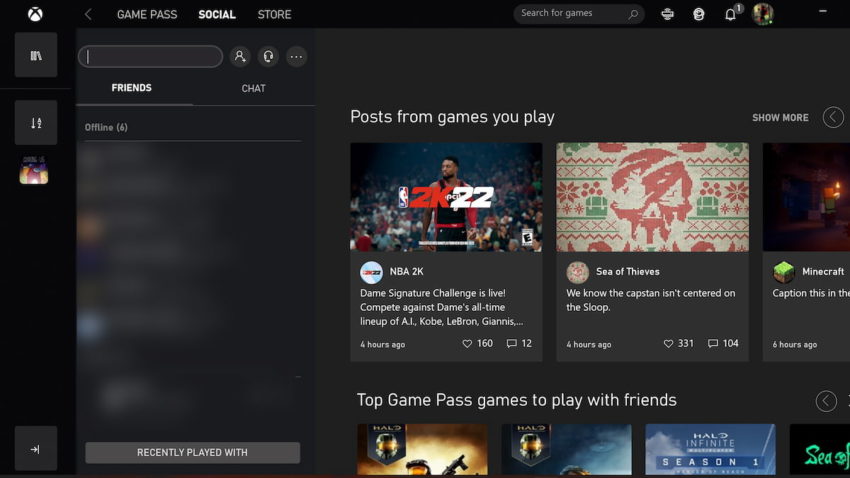Minimize the Xbox app window
850x478 pixels.
coord(822,11)
